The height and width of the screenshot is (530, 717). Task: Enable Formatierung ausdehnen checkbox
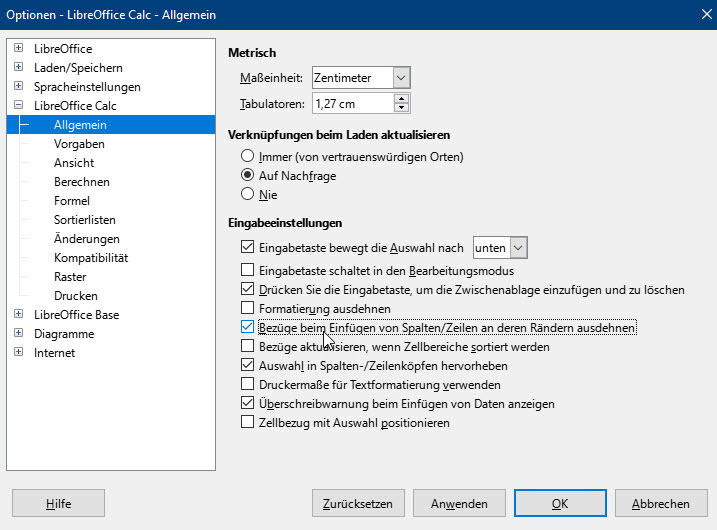point(247,308)
